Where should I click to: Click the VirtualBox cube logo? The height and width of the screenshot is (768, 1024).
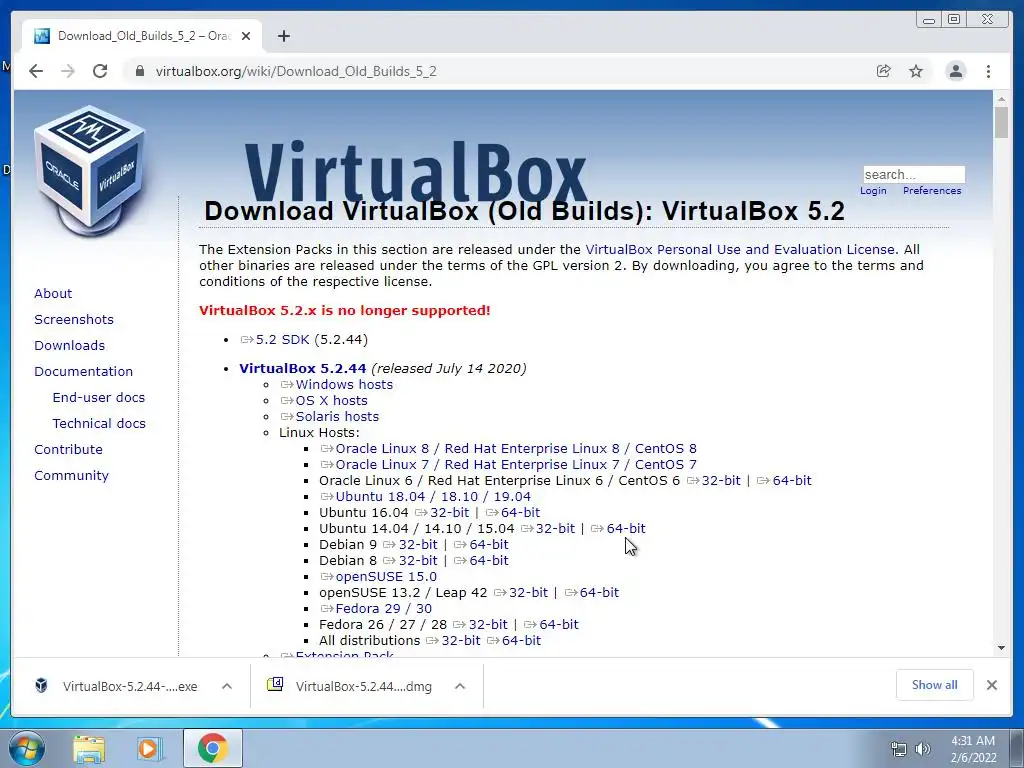89,171
